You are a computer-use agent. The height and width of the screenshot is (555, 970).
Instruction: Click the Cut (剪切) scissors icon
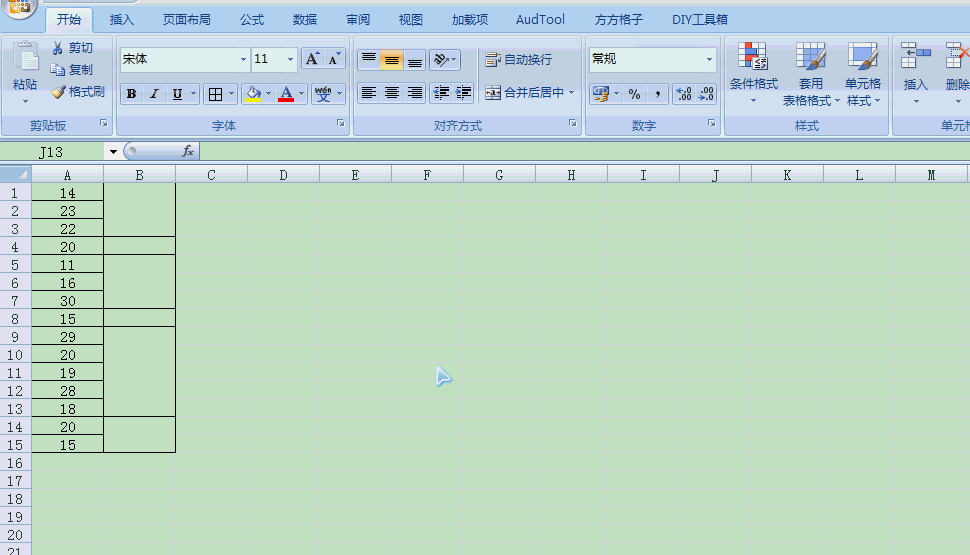pyautogui.click(x=59, y=48)
